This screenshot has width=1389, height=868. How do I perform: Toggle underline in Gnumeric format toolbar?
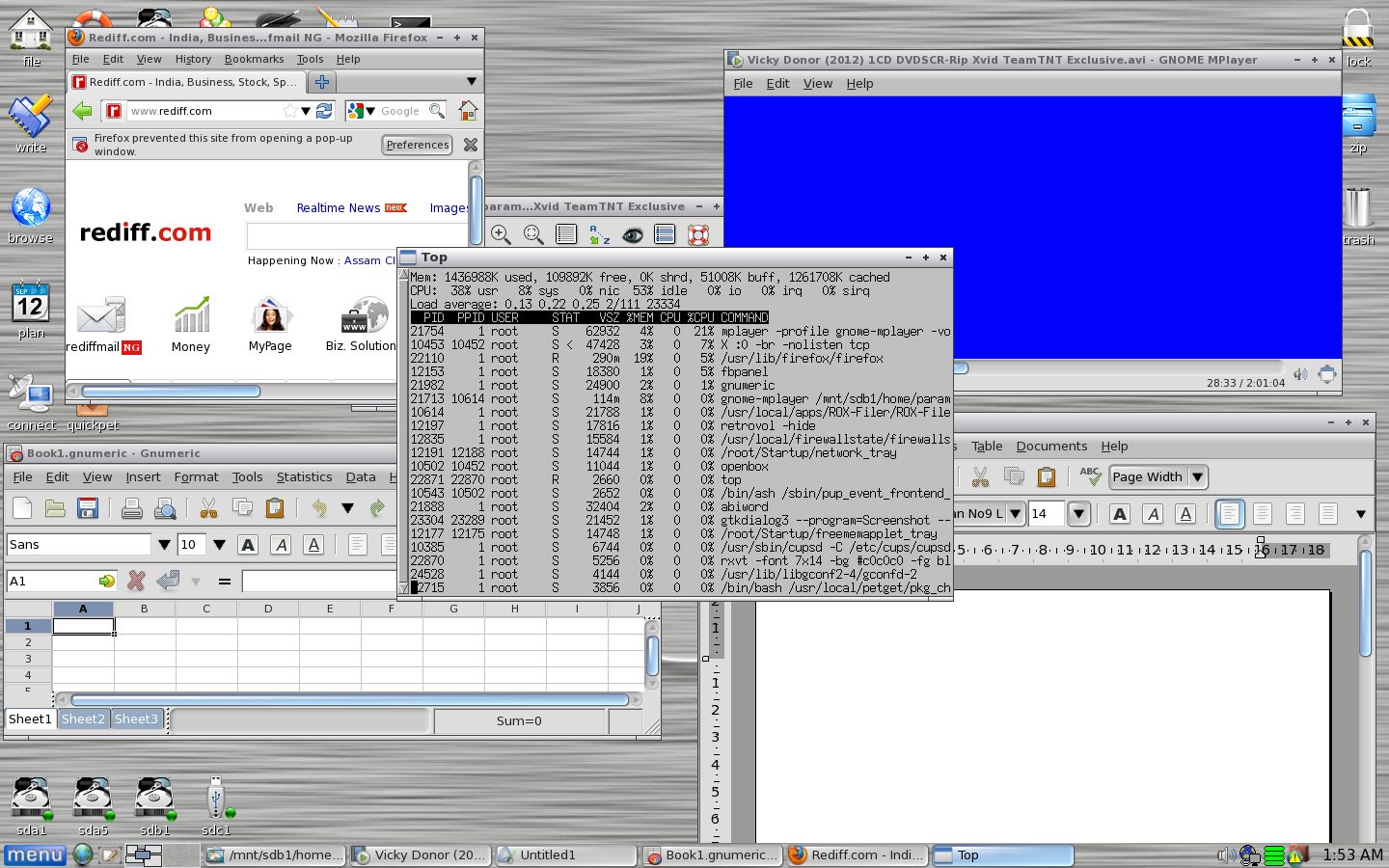(x=313, y=545)
